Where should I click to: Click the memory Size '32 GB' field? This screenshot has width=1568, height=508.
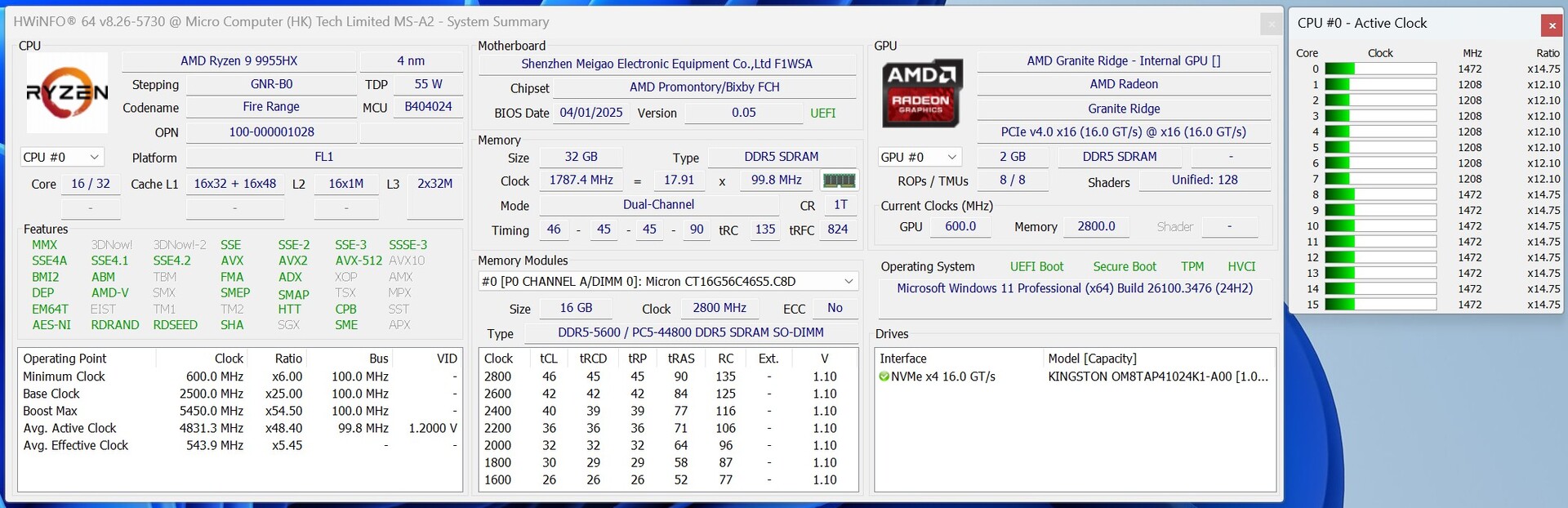[581, 157]
